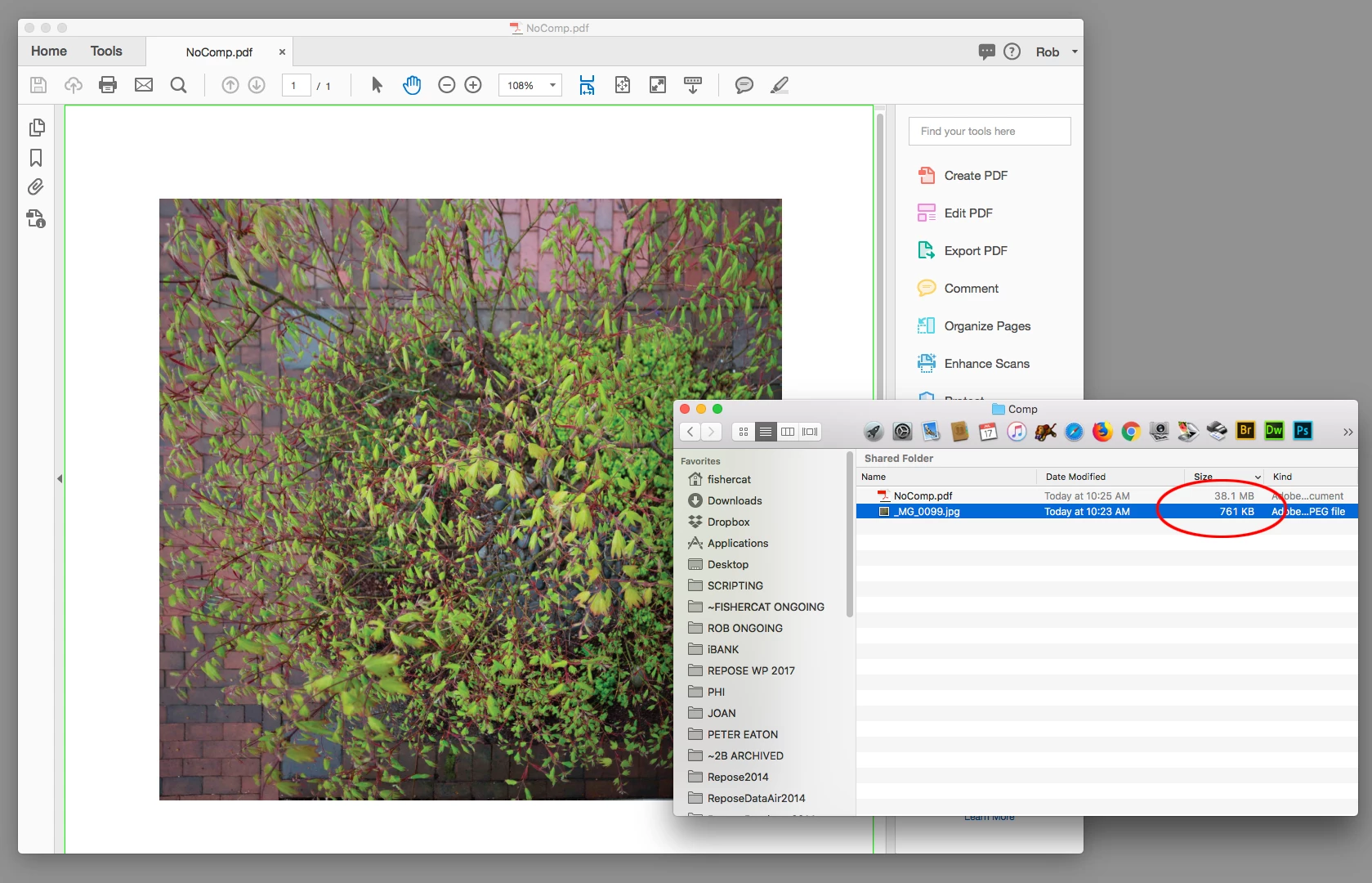Launch Photoshop from Finder toolbar
The width and height of the screenshot is (1372, 883).
point(1303,431)
